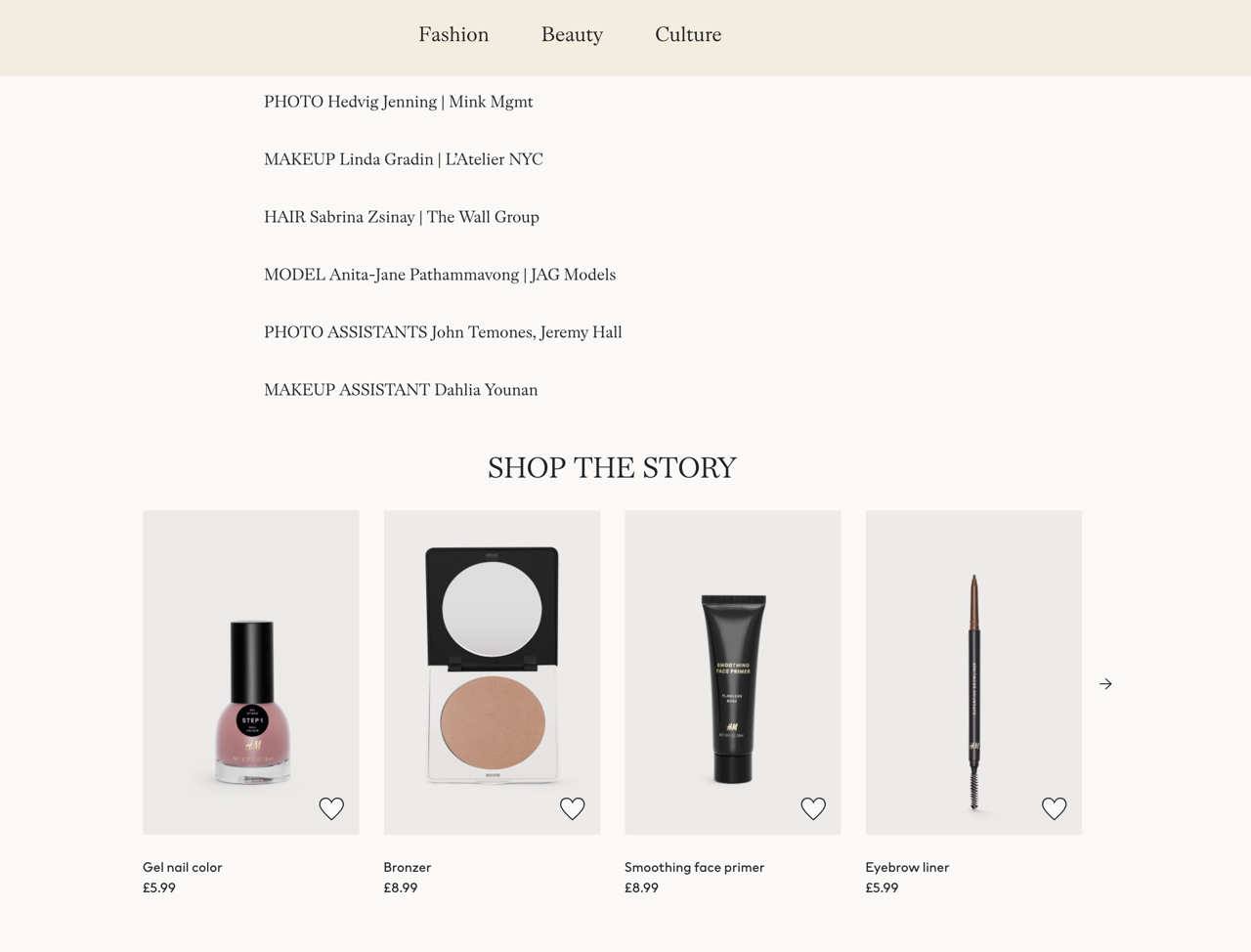The width and height of the screenshot is (1251, 952).
Task: Toggle the heart on the Bronzer product
Action: point(573,808)
